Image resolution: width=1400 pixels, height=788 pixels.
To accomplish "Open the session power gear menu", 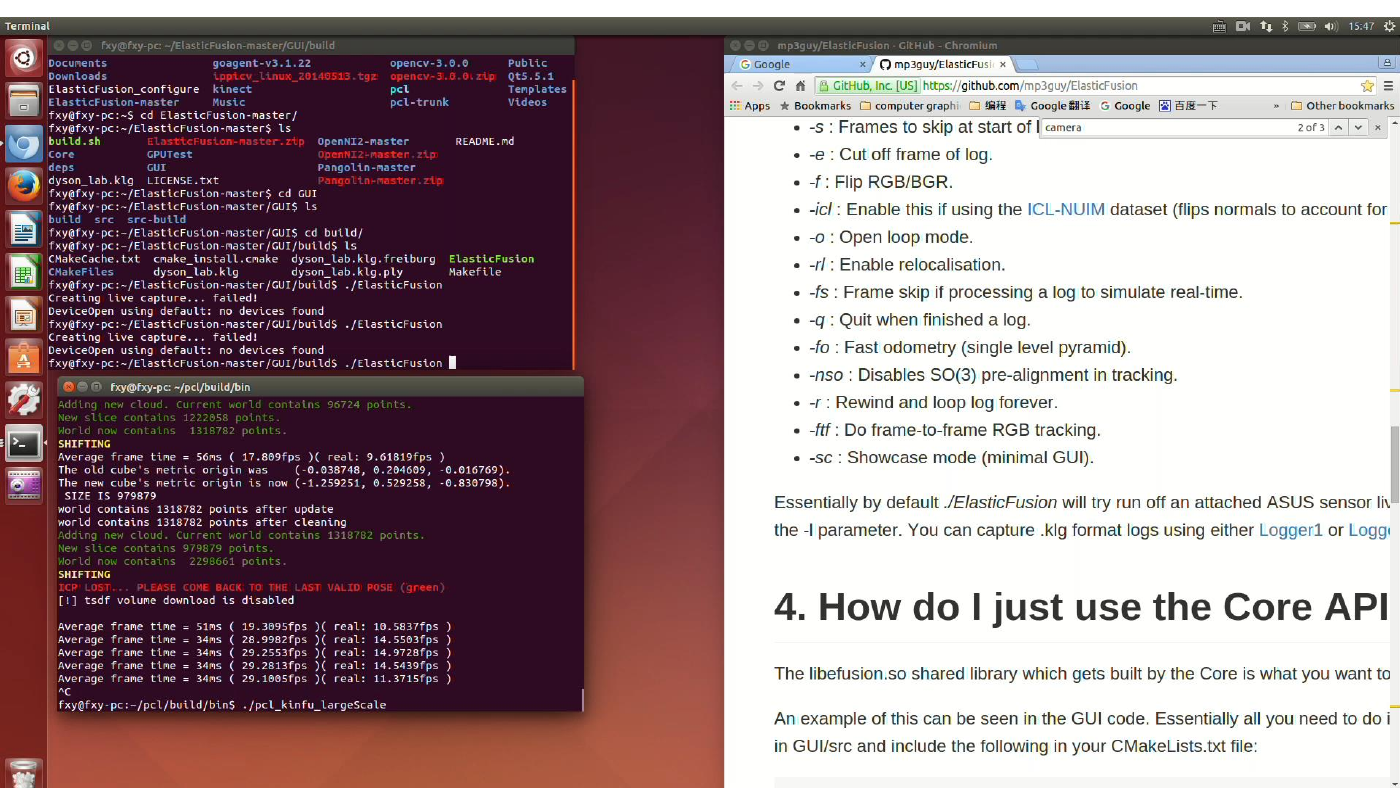I will click(1389, 26).
